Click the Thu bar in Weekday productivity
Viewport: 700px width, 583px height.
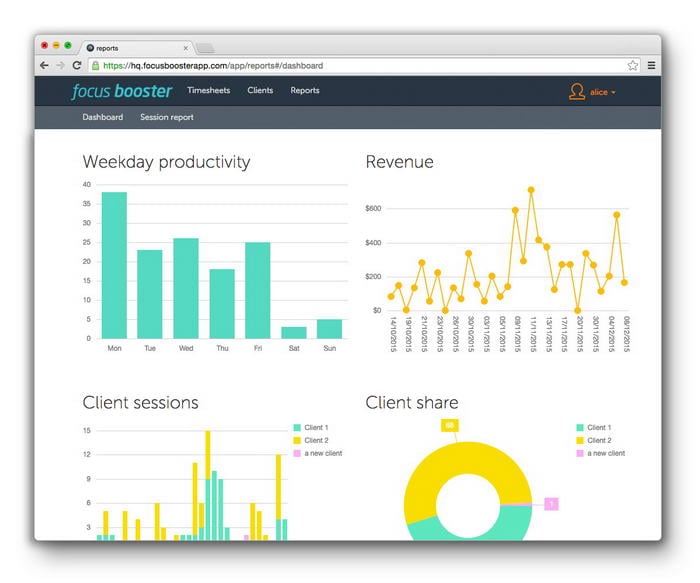[222, 304]
